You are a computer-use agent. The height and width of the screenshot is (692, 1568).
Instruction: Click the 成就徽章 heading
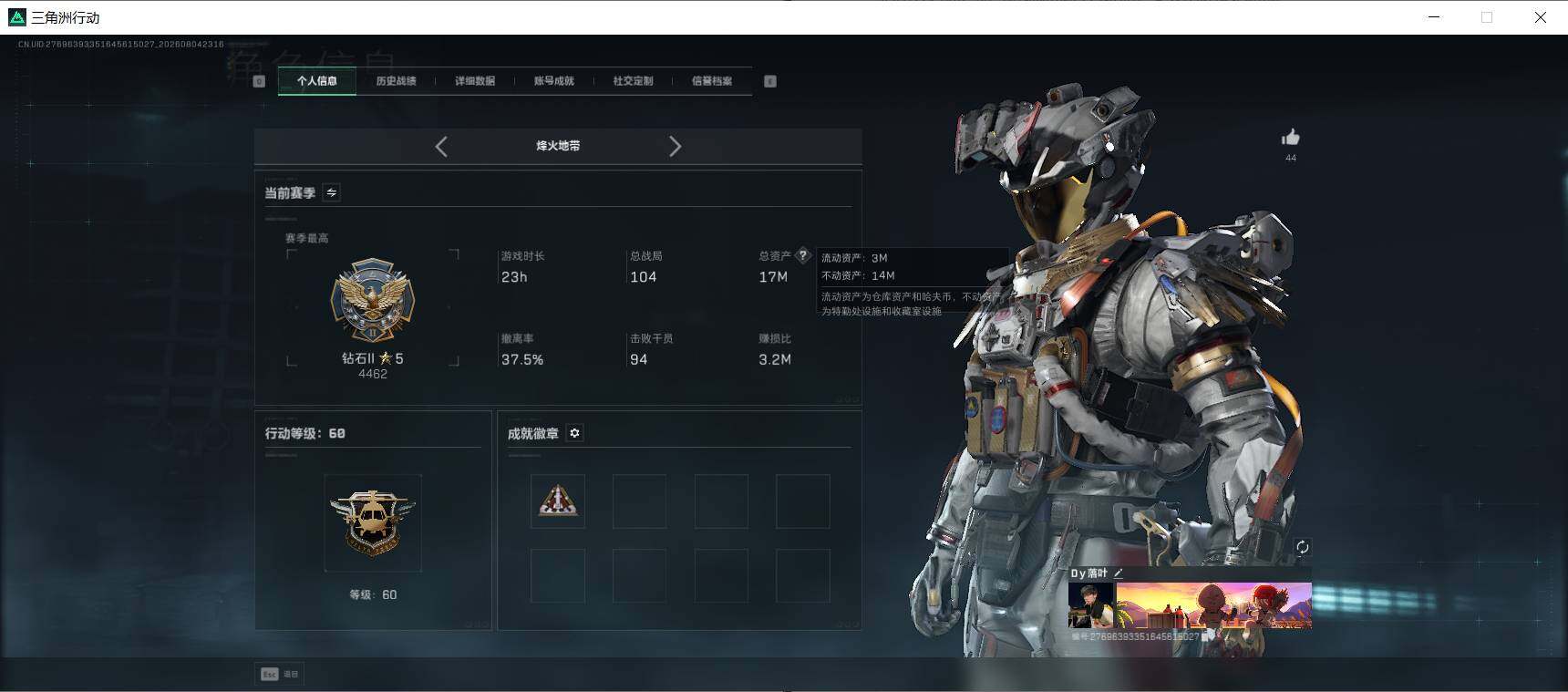point(533,433)
